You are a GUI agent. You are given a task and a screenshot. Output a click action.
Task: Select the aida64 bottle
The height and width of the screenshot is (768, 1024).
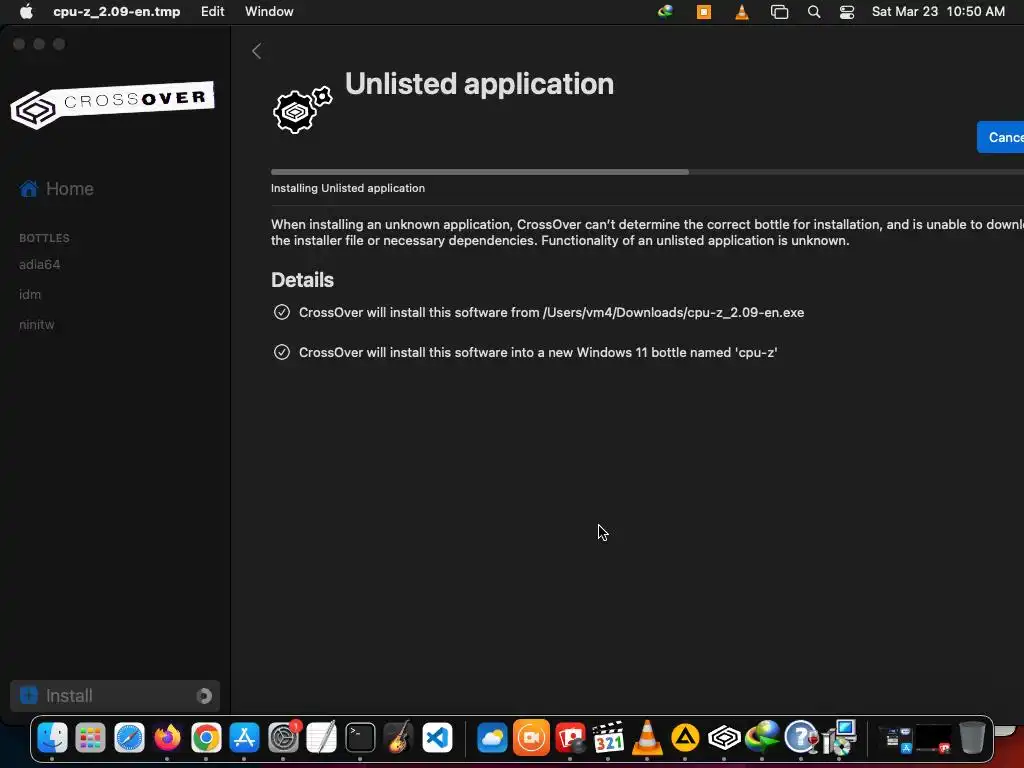(x=40, y=264)
